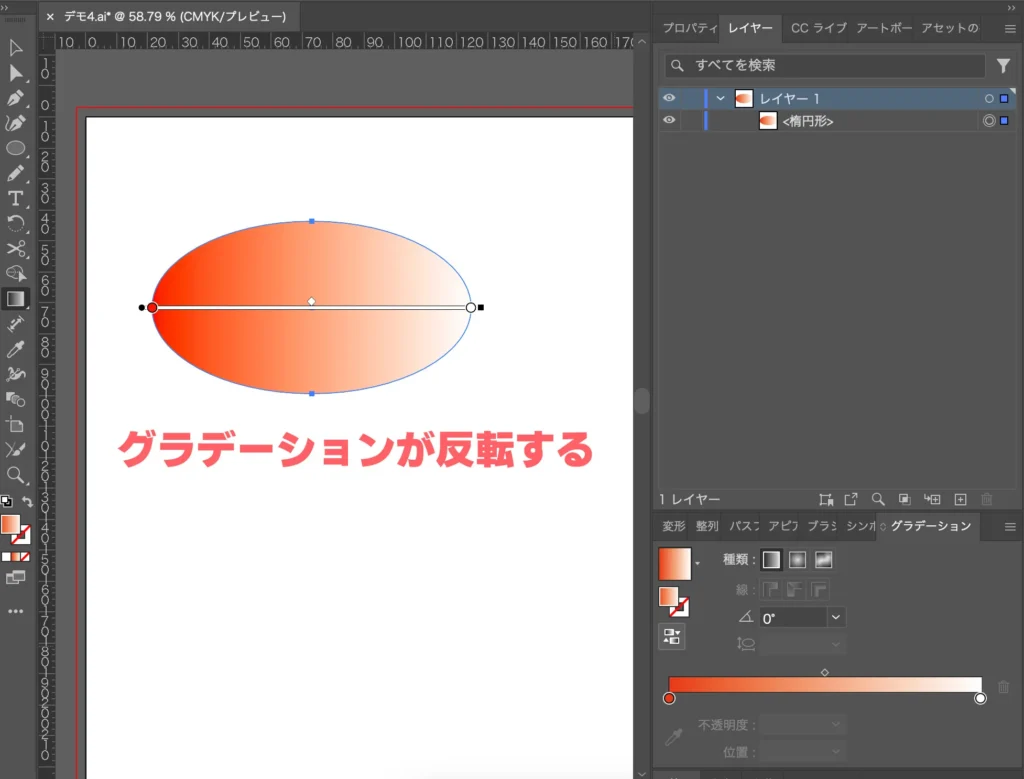Open the Gradient panel menu button
Viewport: 1024px width, 779px height.
(1009, 526)
